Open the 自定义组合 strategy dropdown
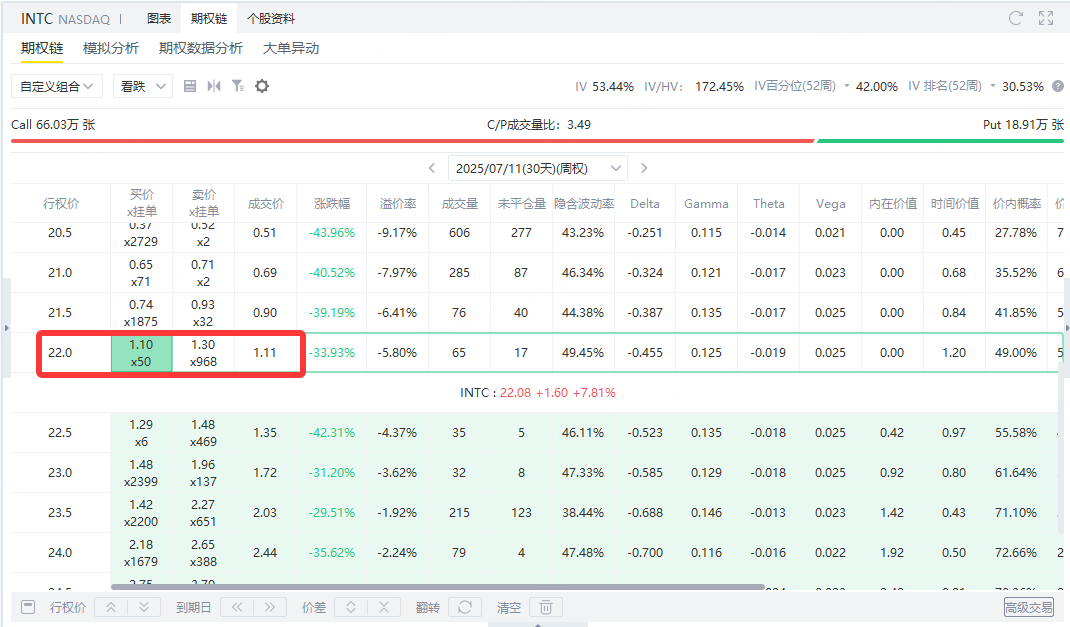Image resolution: width=1070 pixels, height=627 pixels. (x=57, y=86)
